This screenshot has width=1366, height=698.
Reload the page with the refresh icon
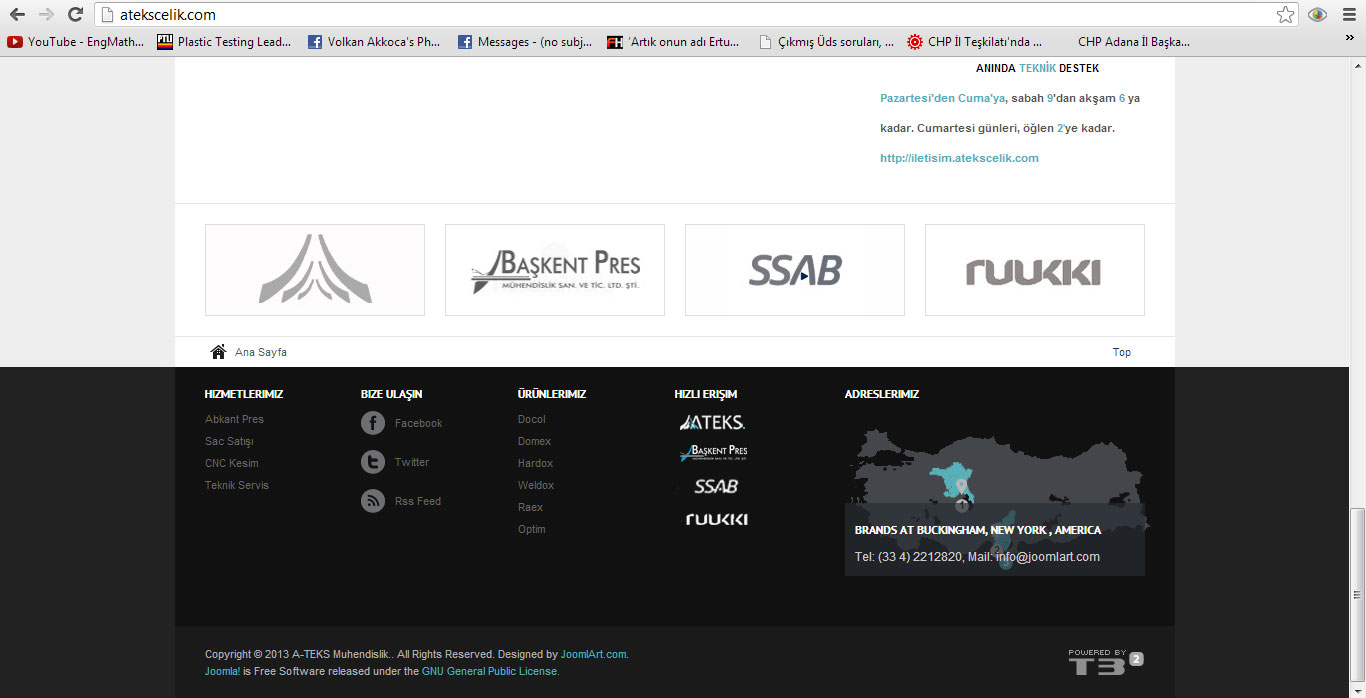point(75,15)
